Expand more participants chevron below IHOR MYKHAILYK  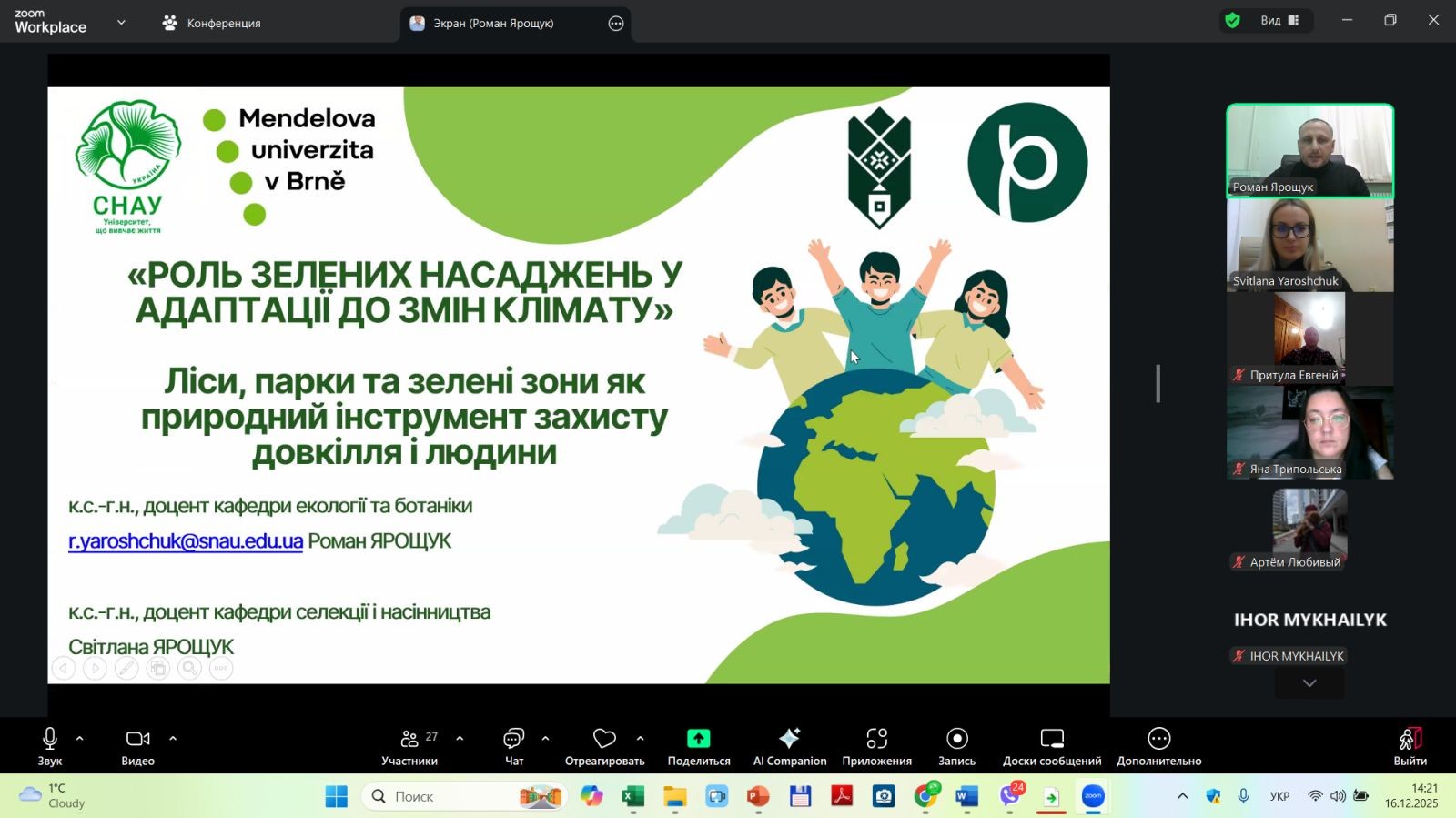pos(1309,683)
